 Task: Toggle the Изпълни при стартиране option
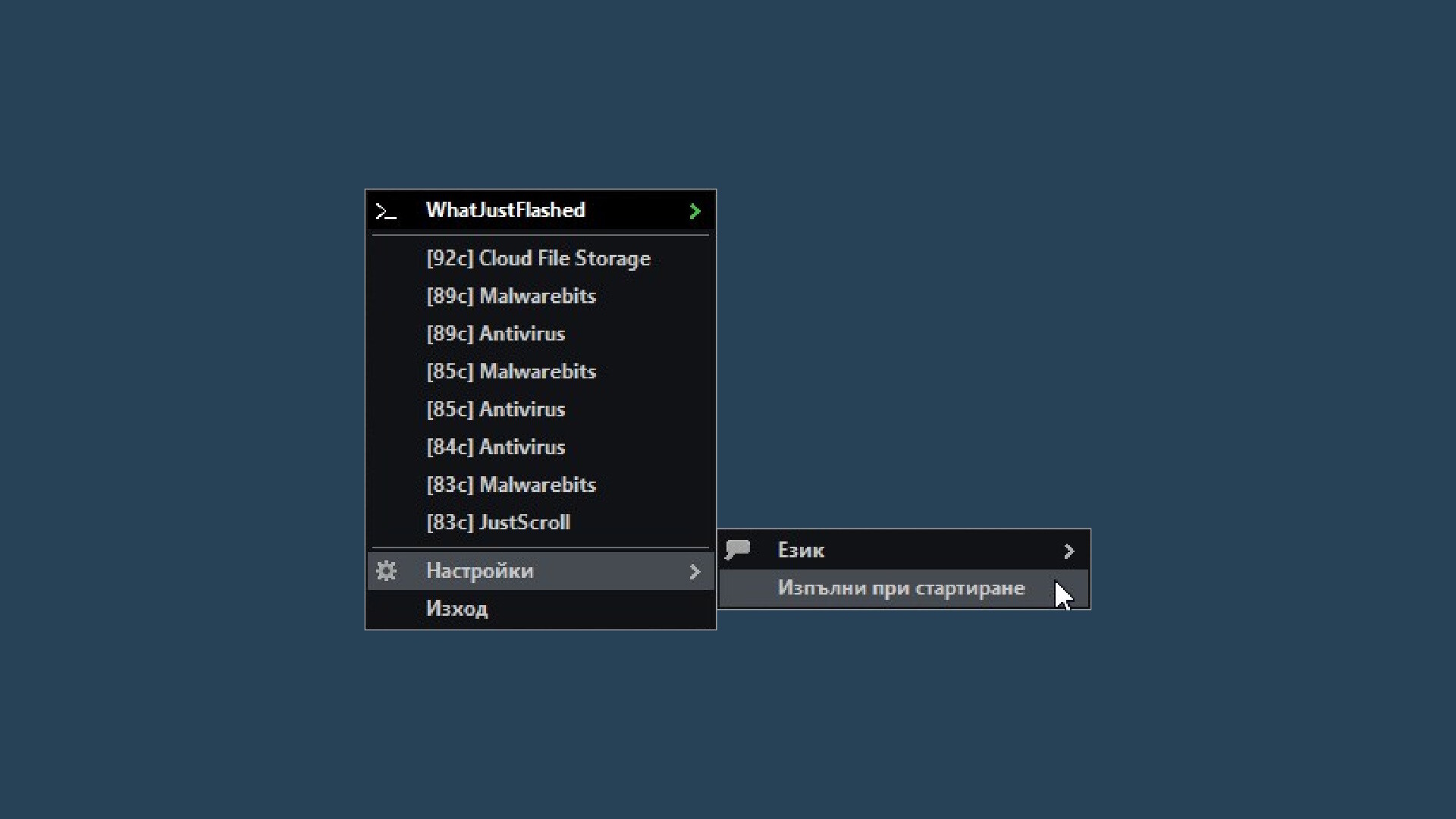(x=901, y=588)
